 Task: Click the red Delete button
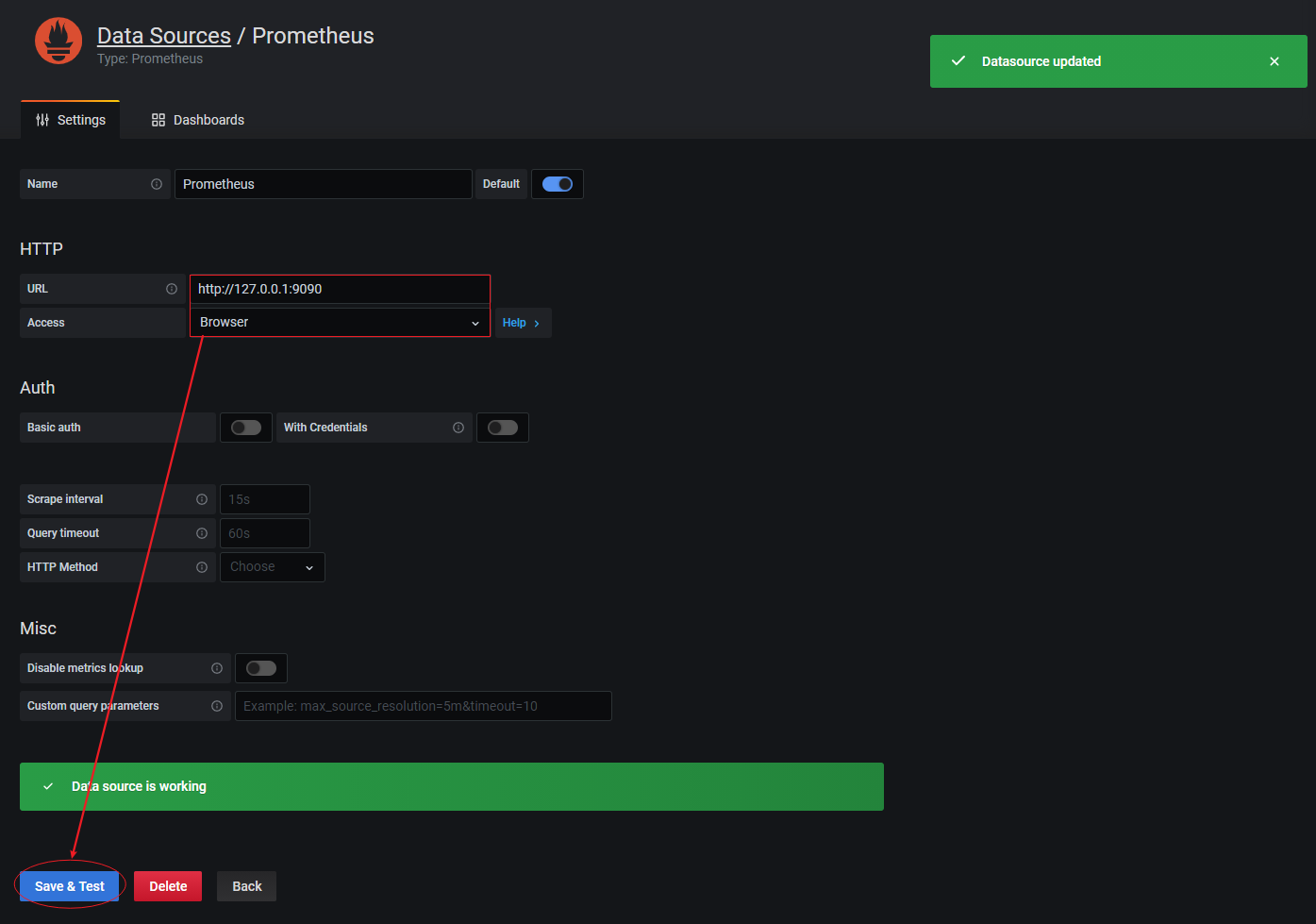[168, 886]
